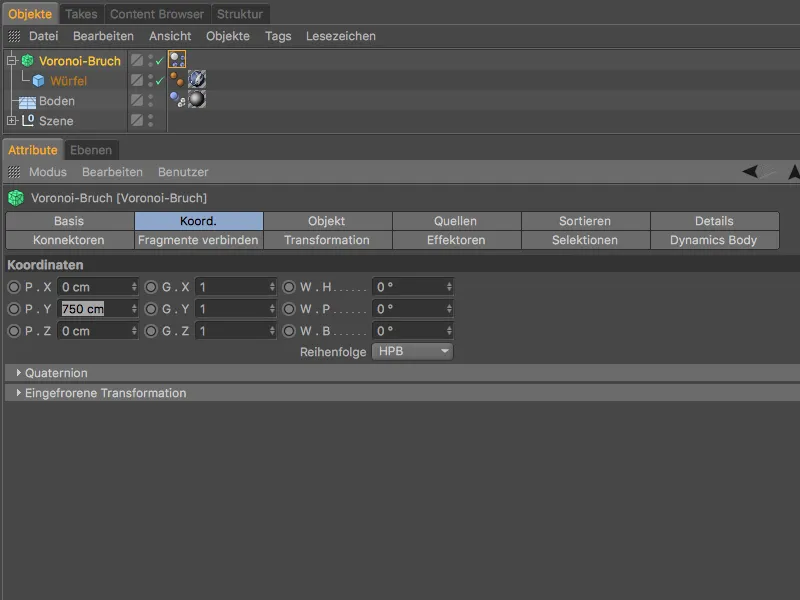Click the P . Y value stepper arrows
The image size is (800, 600).
tap(134, 309)
